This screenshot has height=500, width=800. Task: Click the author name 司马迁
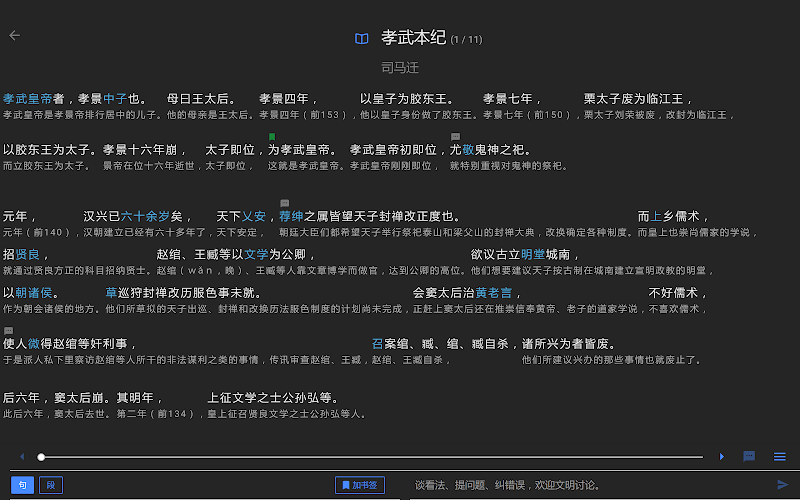400,68
